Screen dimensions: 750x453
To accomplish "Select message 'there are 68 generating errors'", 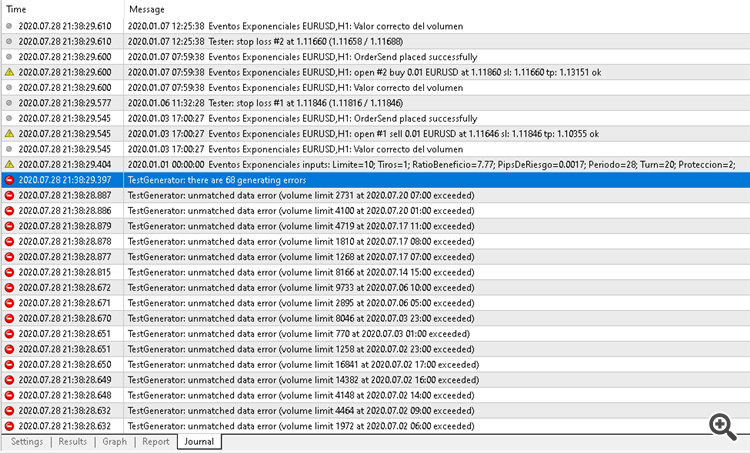I will tap(217, 180).
